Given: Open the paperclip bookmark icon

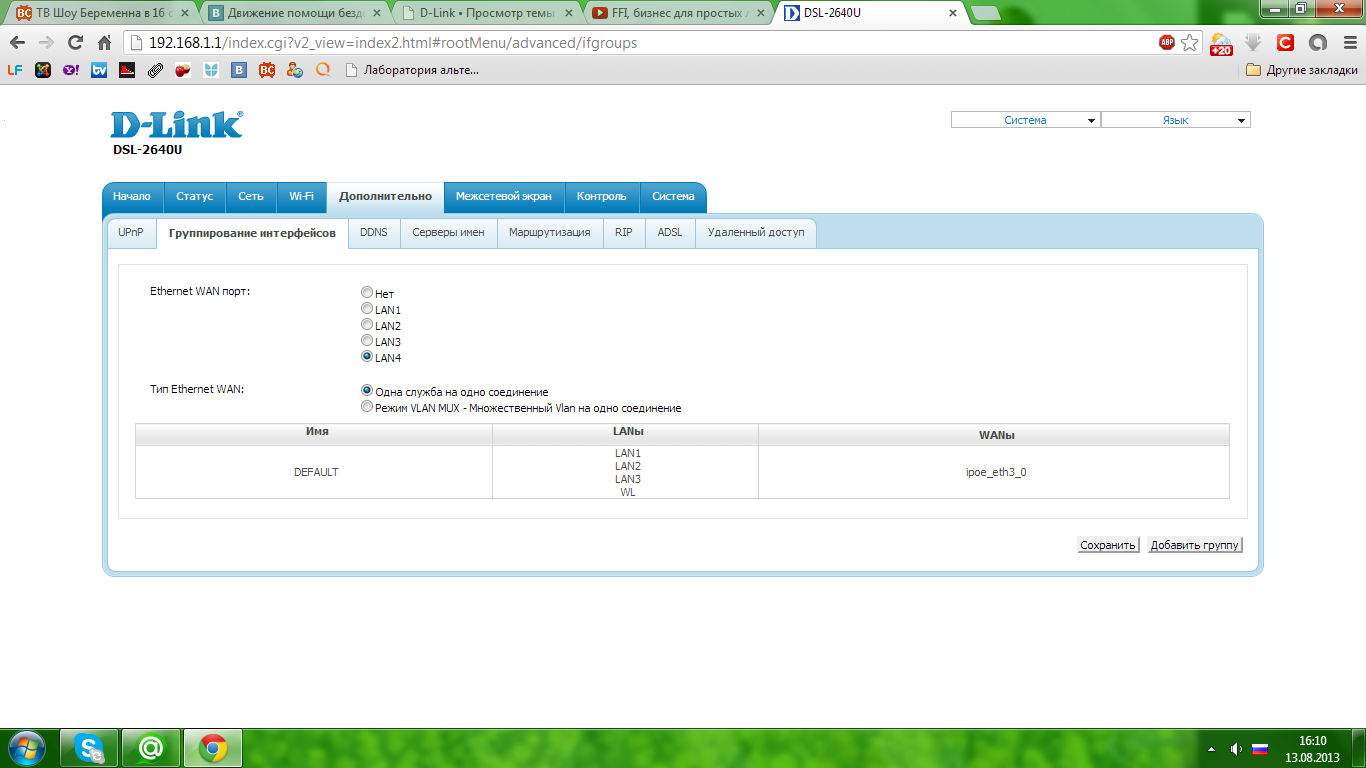Looking at the screenshot, I should coord(155,70).
